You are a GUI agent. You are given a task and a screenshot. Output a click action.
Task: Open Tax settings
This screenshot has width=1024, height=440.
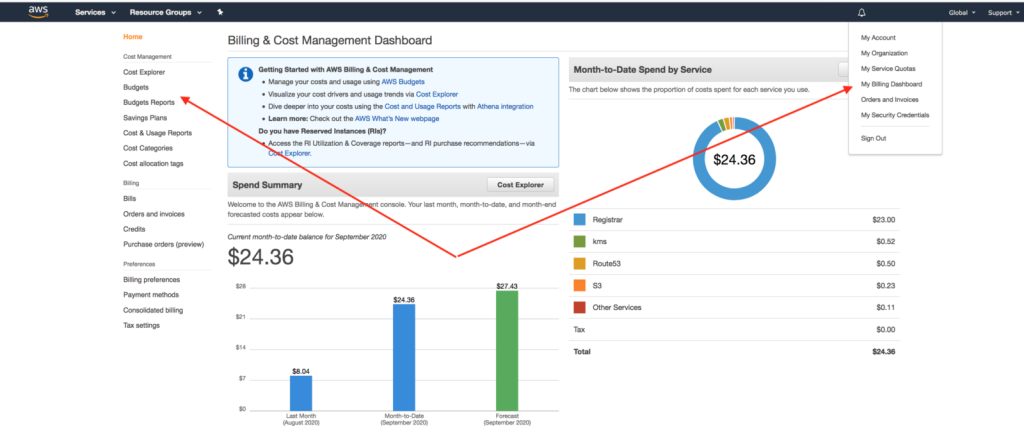(x=141, y=326)
